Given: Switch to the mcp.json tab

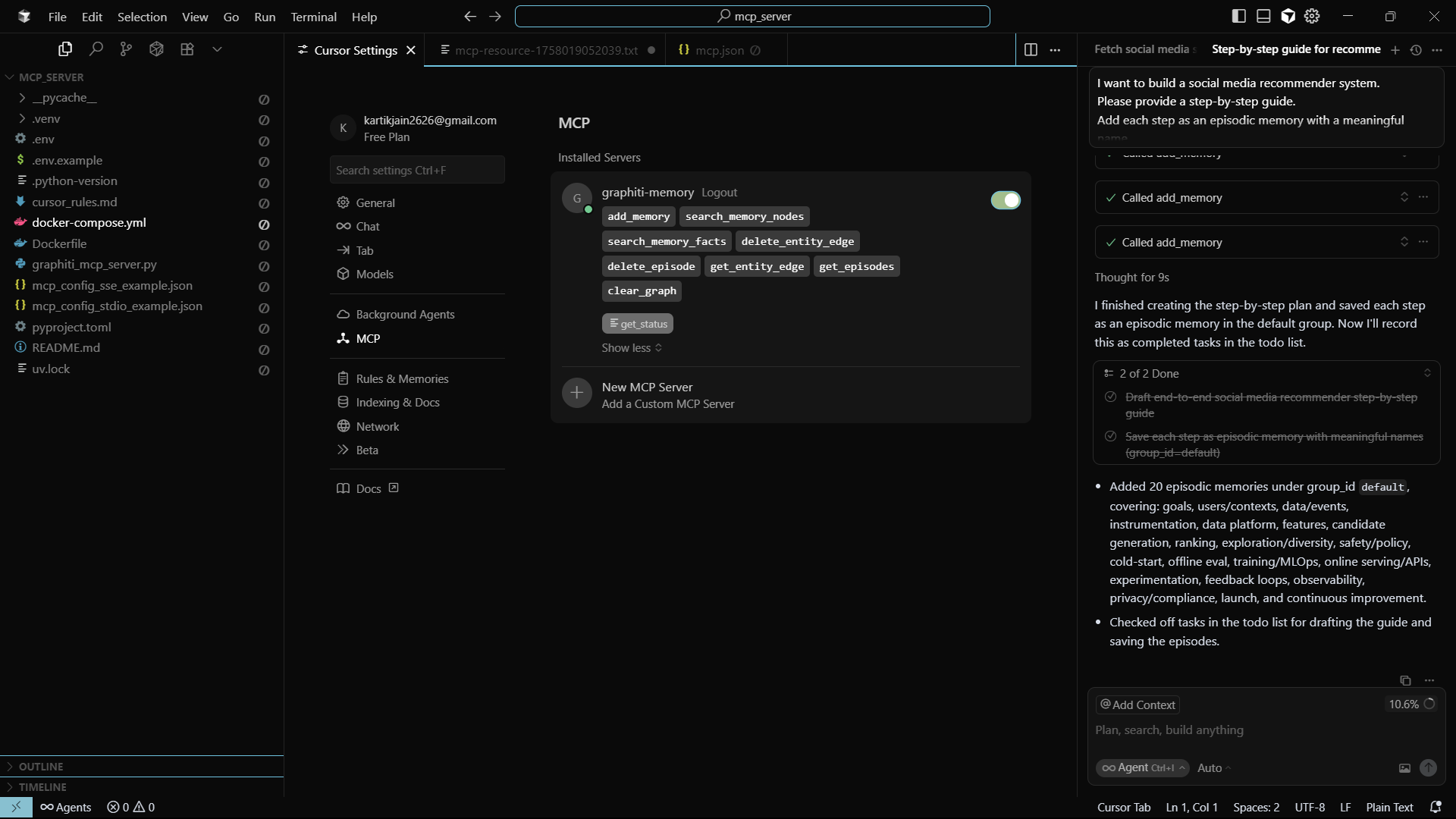Looking at the screenshot, I should point(719,50).
